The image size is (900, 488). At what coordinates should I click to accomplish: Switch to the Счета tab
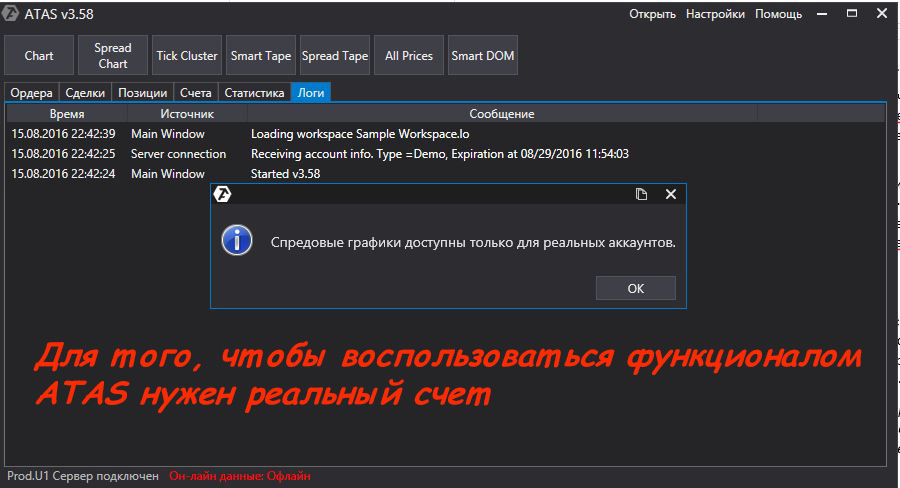[196, 92]
